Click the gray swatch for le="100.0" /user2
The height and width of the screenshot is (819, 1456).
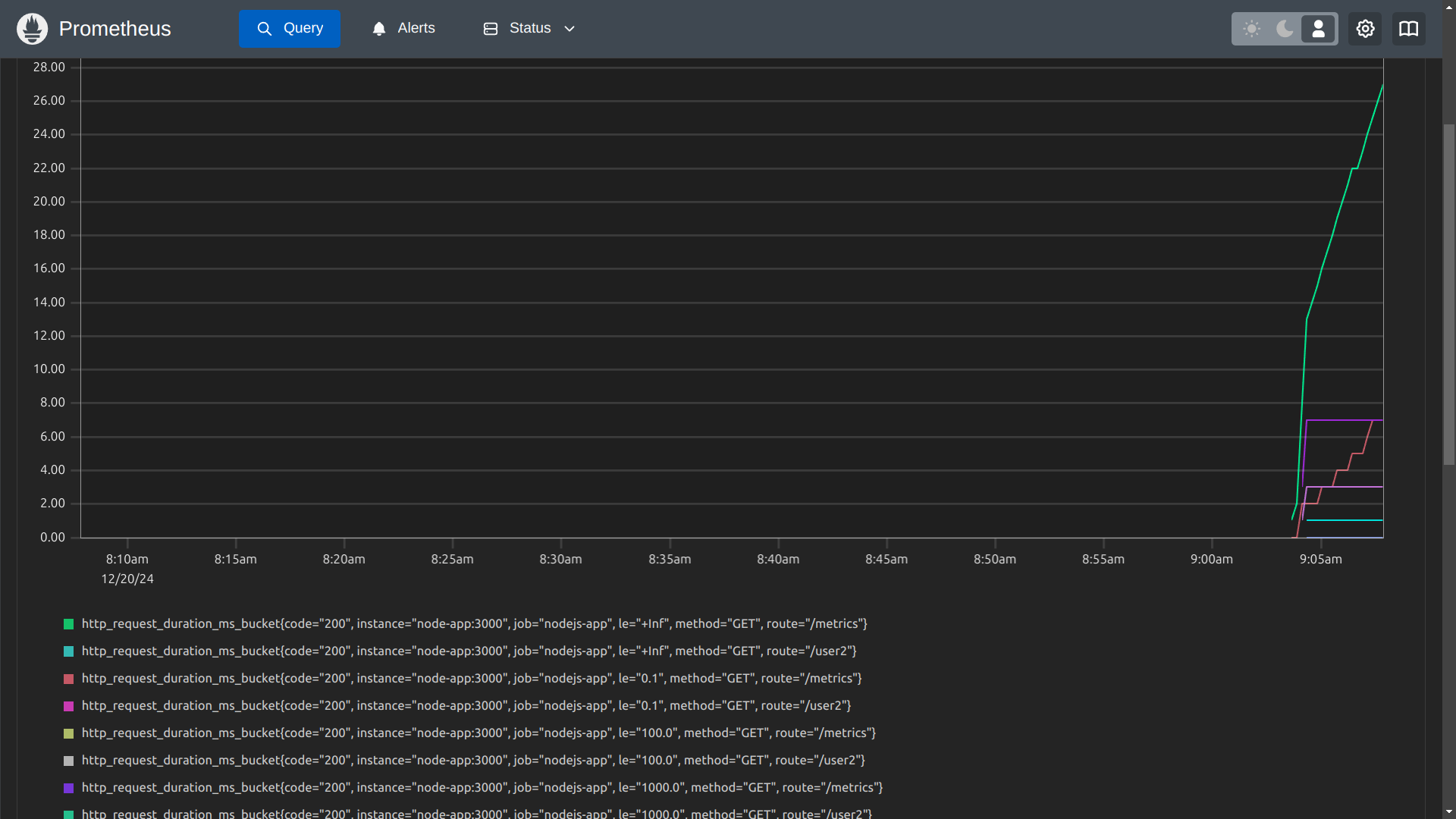coord(69,761)
